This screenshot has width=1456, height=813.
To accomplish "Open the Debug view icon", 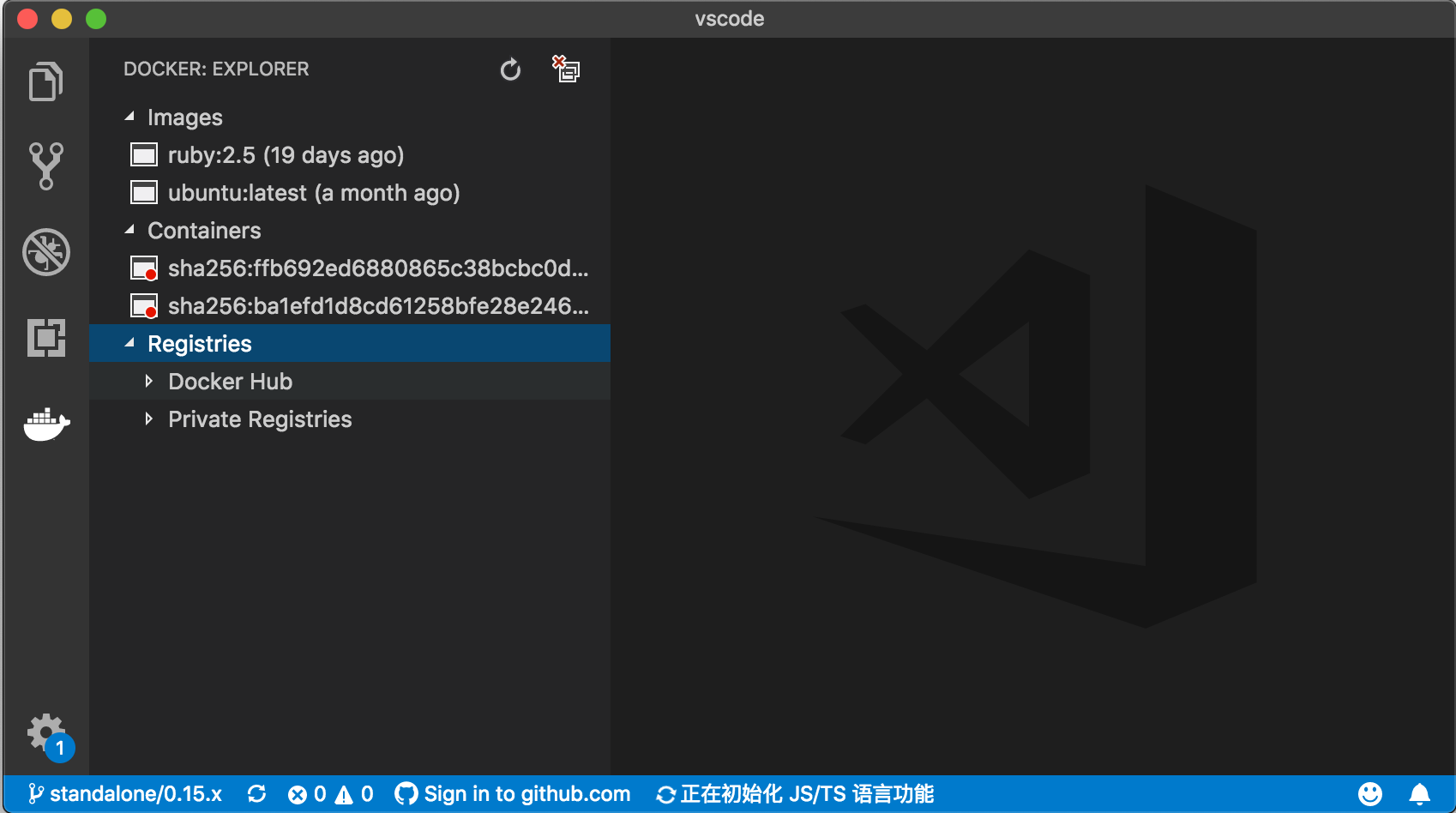I will click(46, 252).
